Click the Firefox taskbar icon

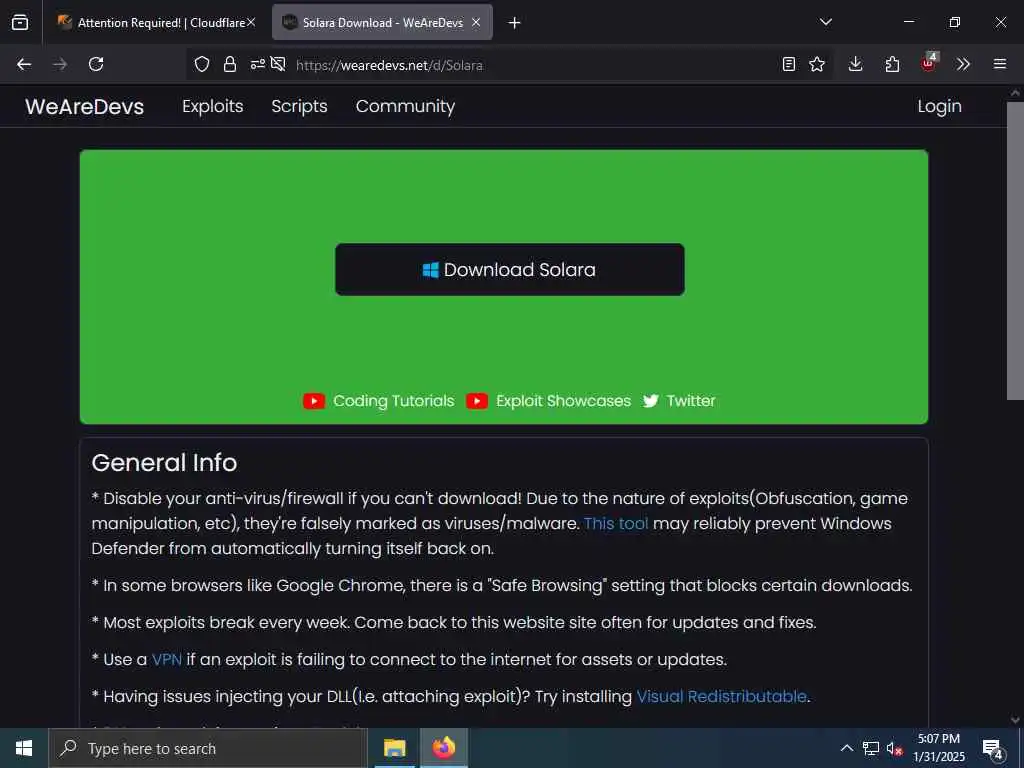[443, 748]
